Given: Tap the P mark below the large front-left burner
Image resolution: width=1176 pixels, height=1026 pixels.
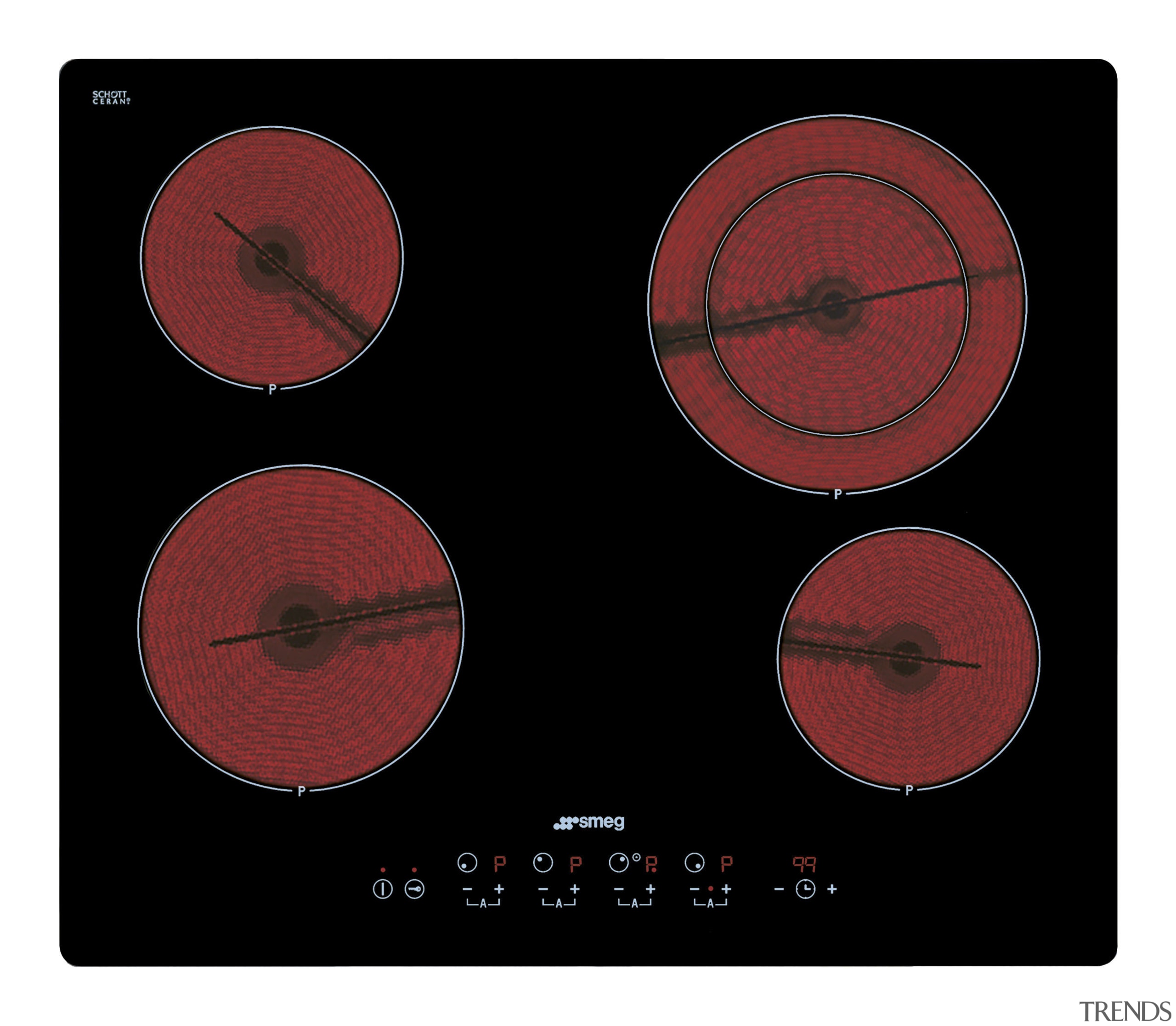Looking at the screenshot, I should tap(301, 791).
